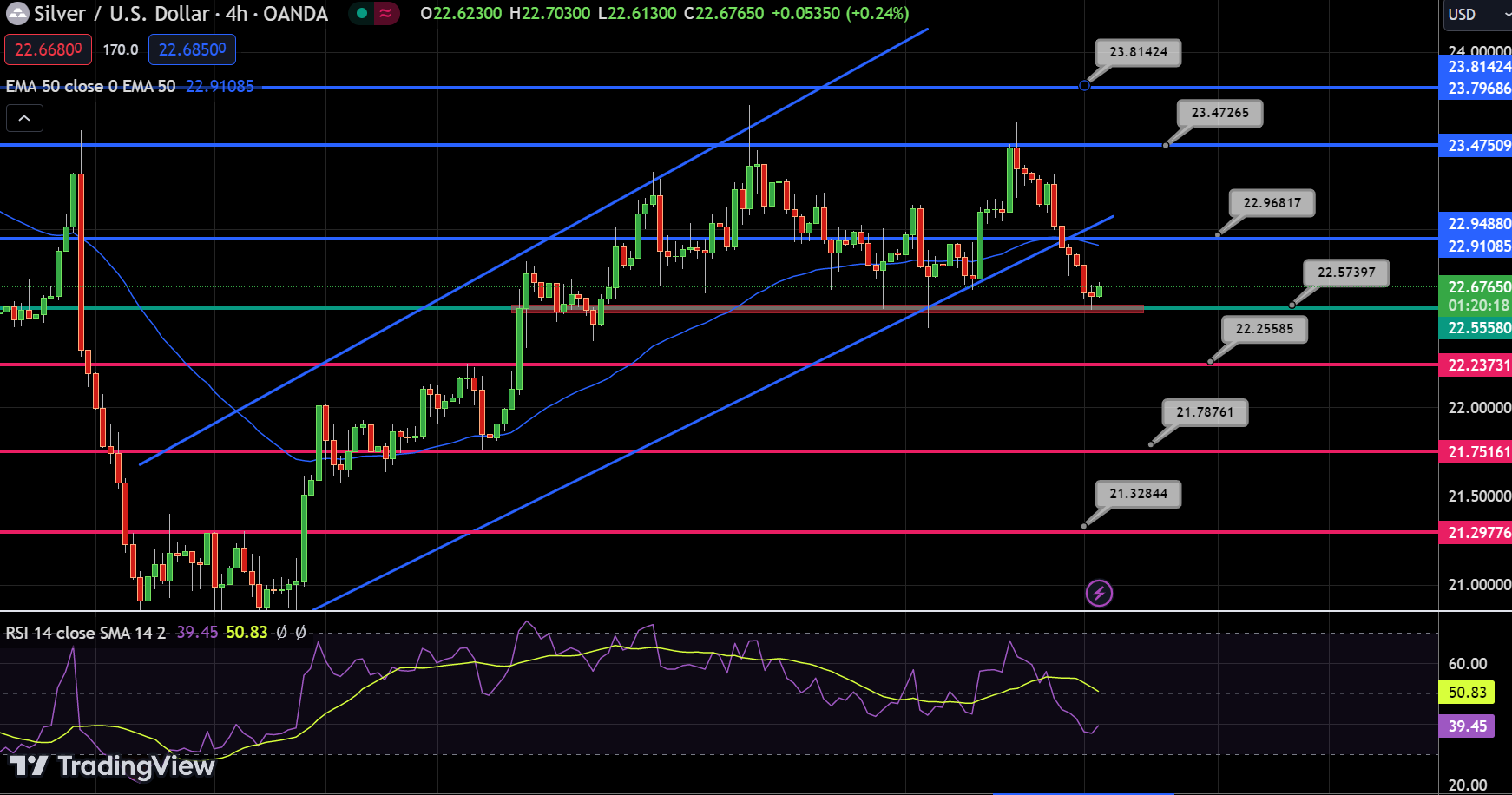
Task: Open the USD currency dropdown
Action: pyautogui.click(x=1476, y=14)
